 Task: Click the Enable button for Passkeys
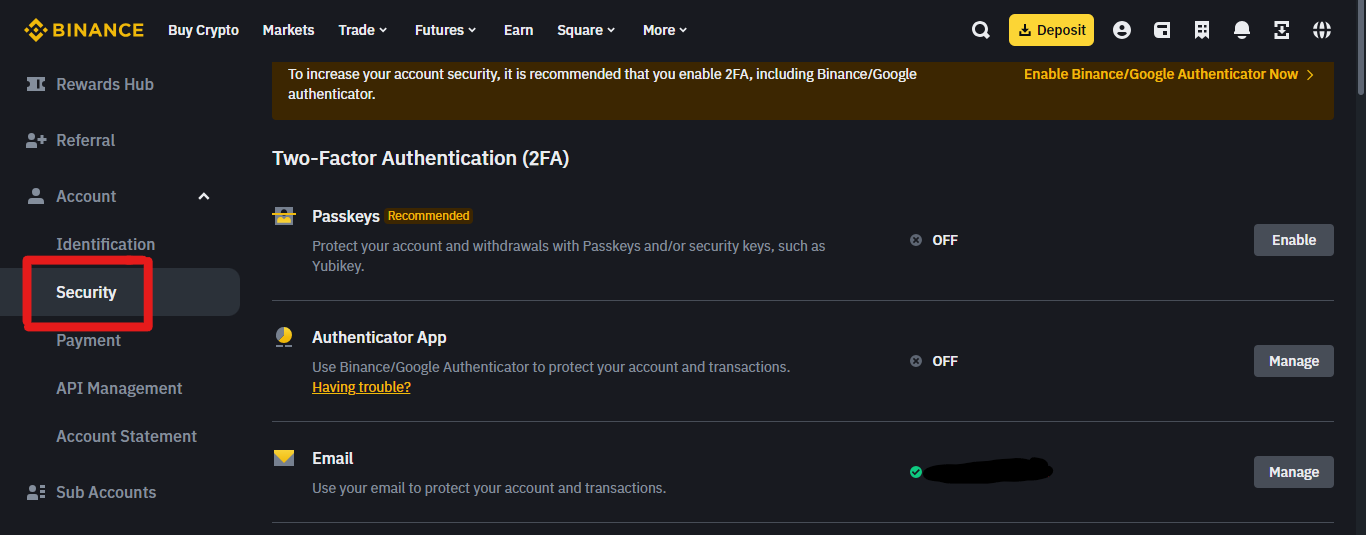tap(1293, 240)
